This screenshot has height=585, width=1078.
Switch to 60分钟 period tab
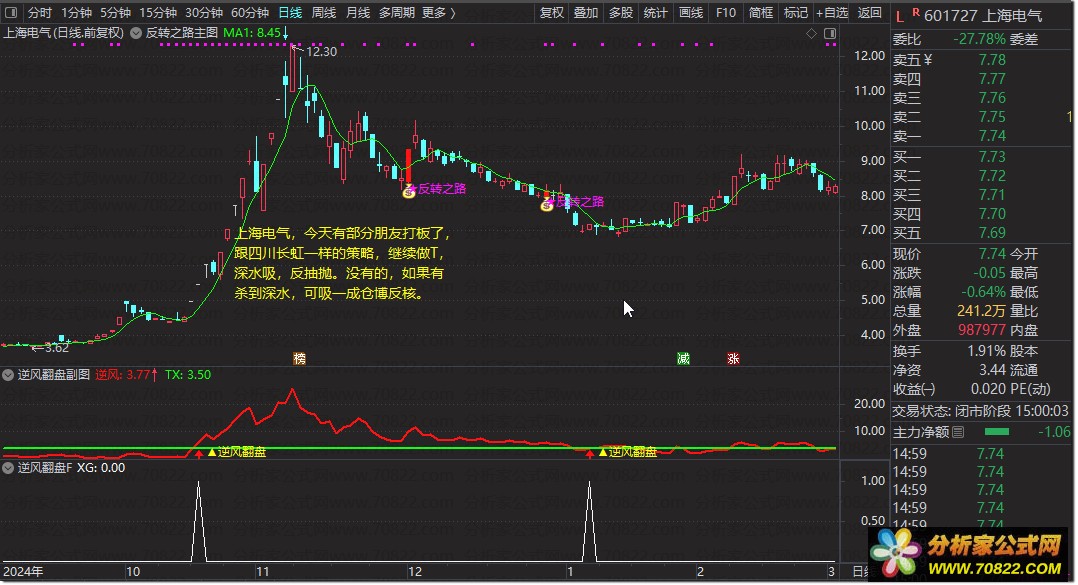click(x=250, y=12)
